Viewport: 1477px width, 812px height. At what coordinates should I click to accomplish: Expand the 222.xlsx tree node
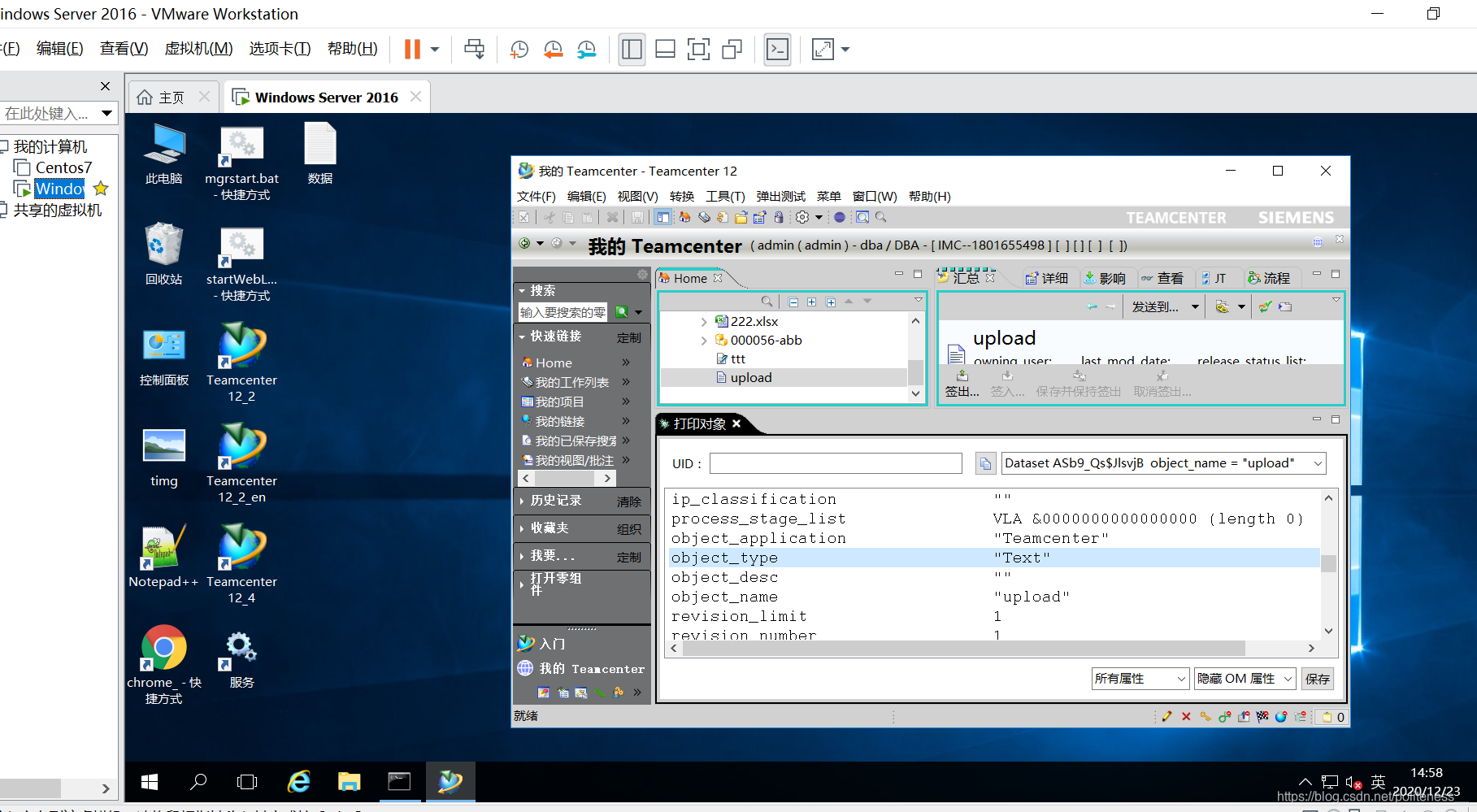point(704,322)
